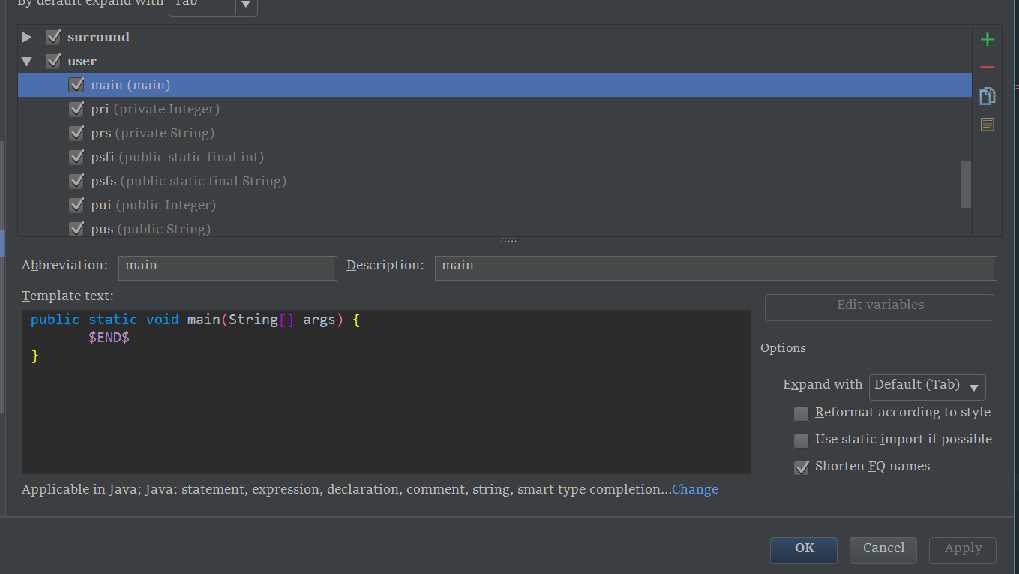1019x574 pixels.
Task: Select the pri (private Integer) row
Action: pos(495,109)
